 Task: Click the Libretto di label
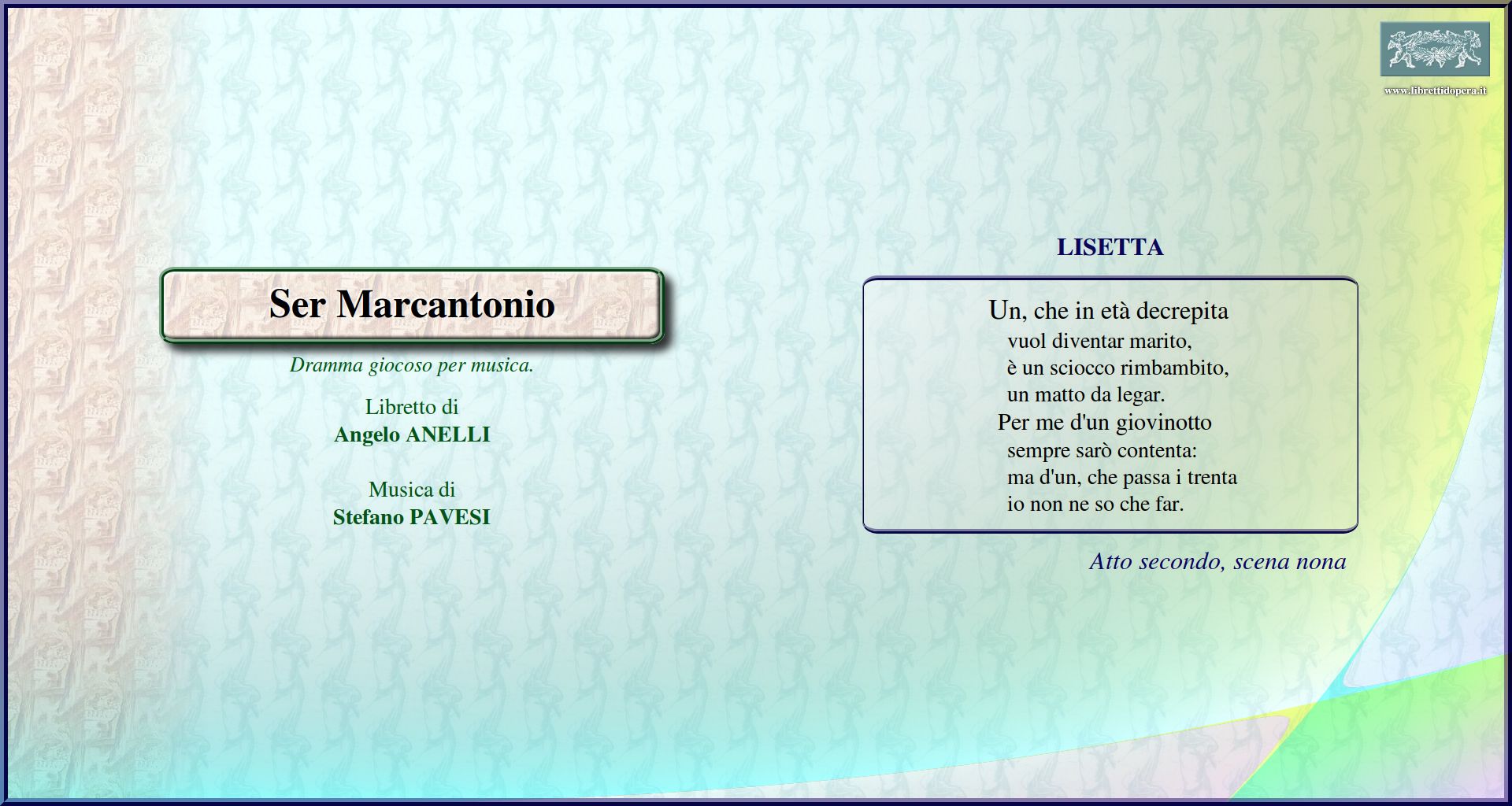pos(412,407)
